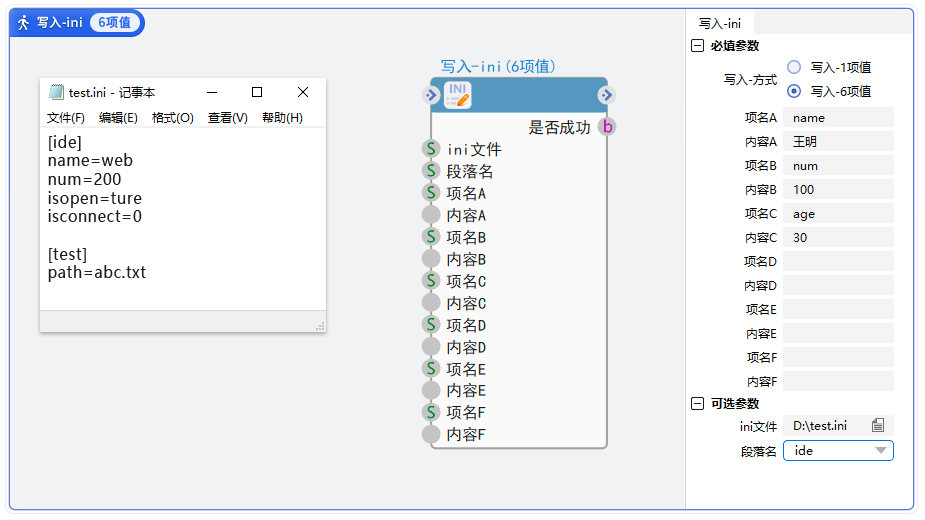Click the empty 项名E input field

pos(838,309)
